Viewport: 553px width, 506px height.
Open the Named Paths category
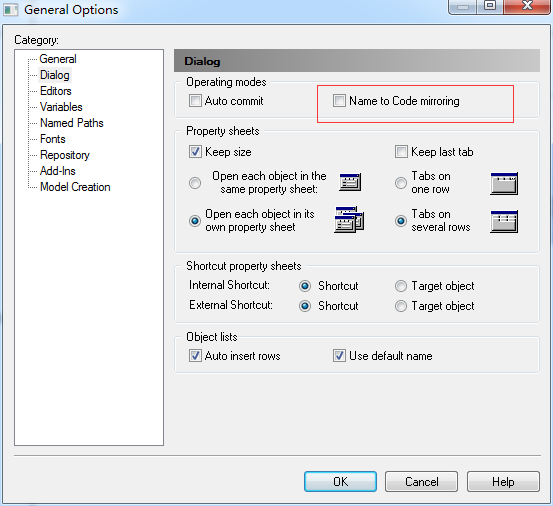[x=72, y=123]
